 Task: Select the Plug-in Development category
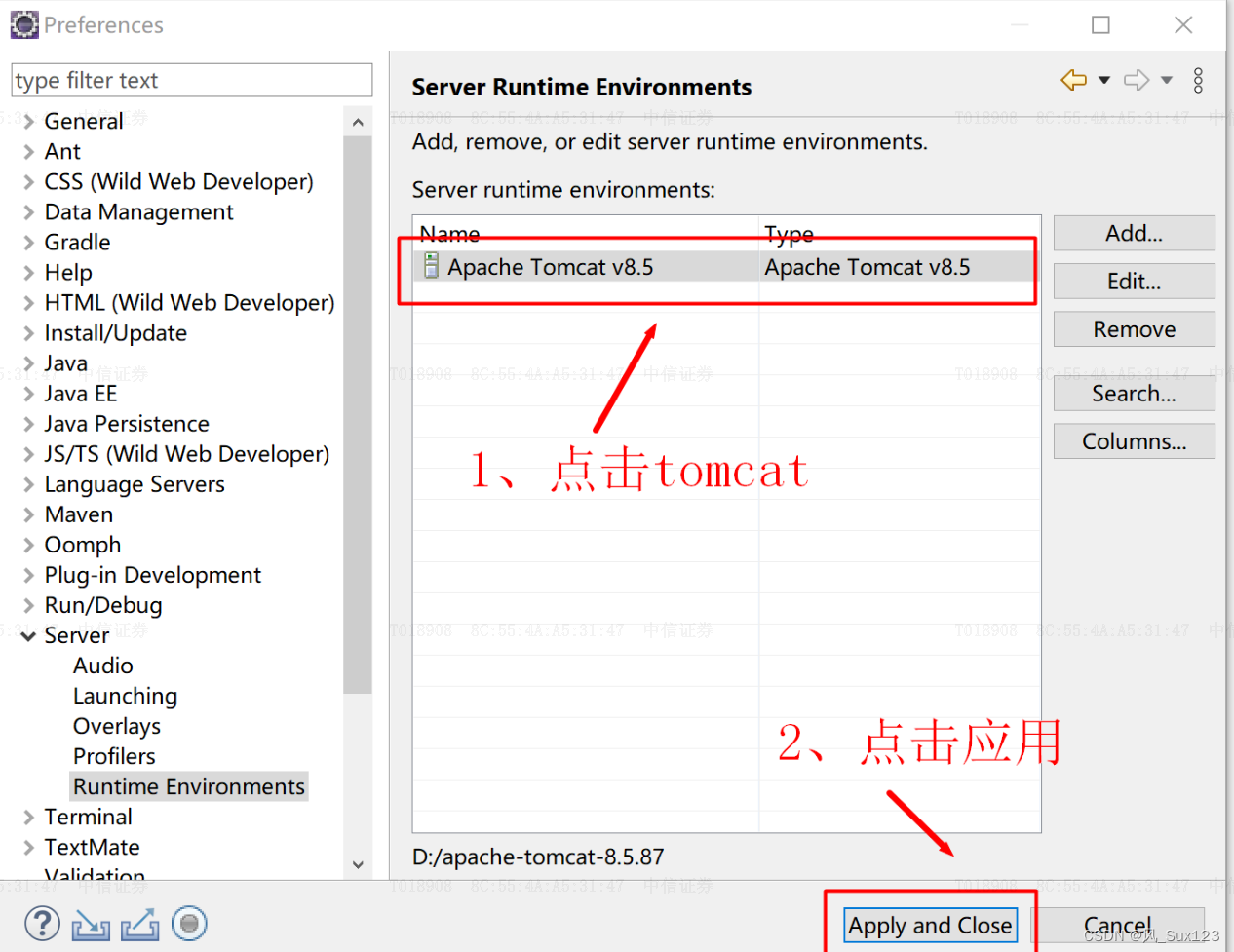tap(153, 575)
